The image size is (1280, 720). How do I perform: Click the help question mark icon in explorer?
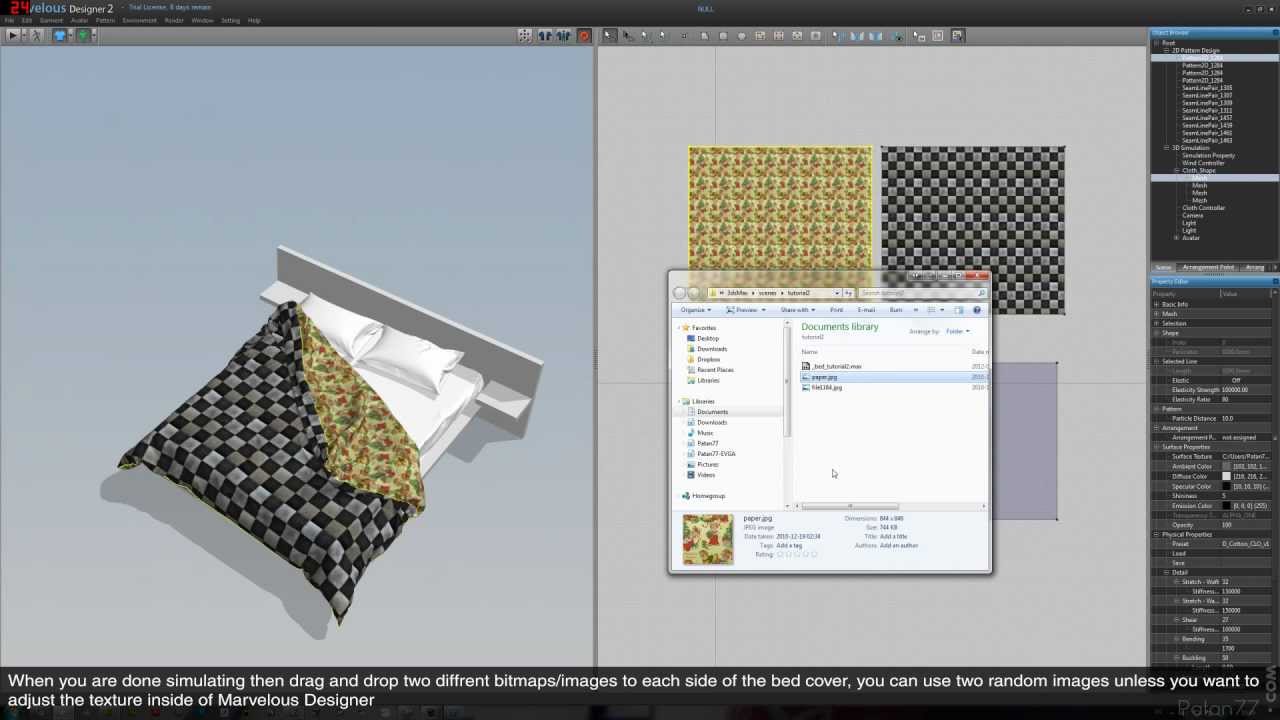[977, 310]
